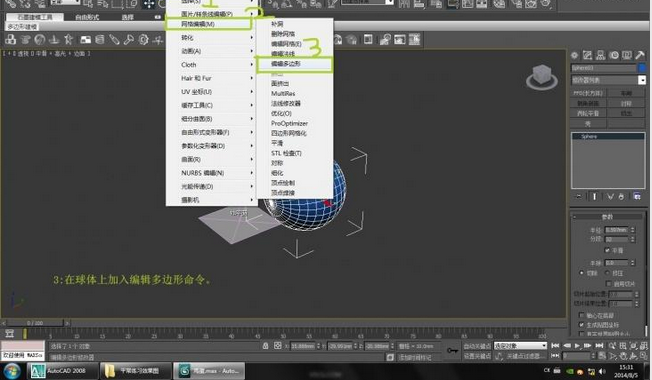Click the Previous Frame button

click(x=567, y=345)
